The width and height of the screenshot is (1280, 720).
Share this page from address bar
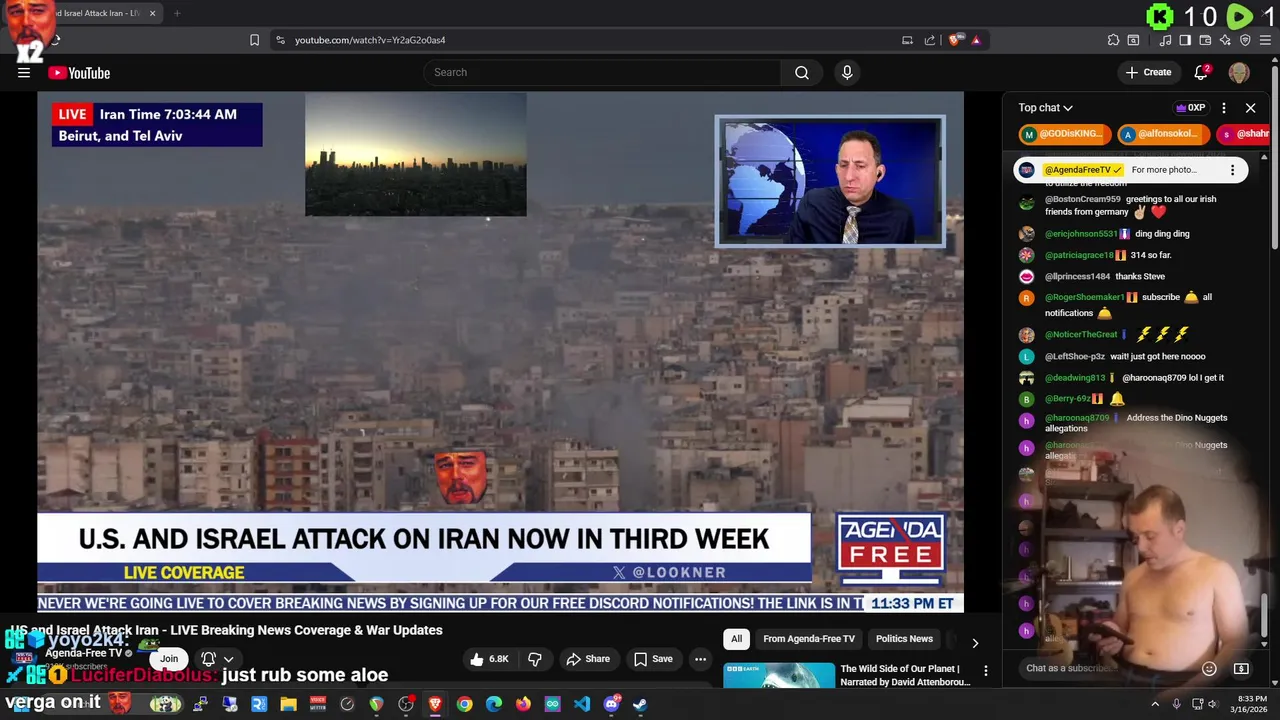click(x=930, y=40)
